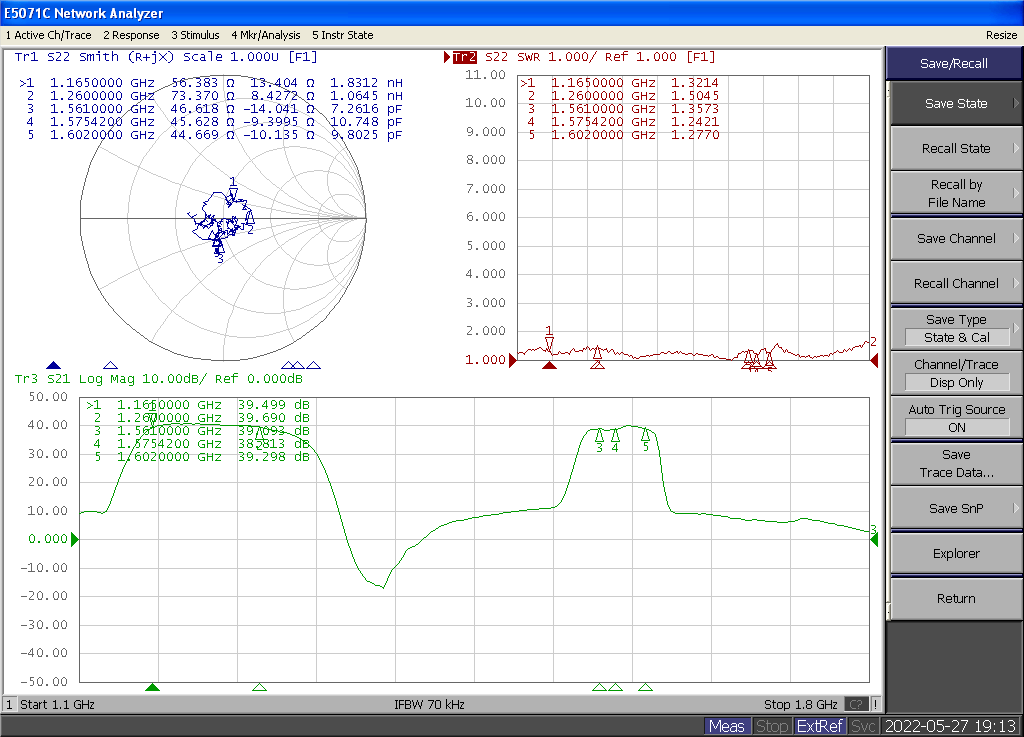Click marker 2 axis indicator under Smith chart
1024x737 pixels.
tap(110, 365)
